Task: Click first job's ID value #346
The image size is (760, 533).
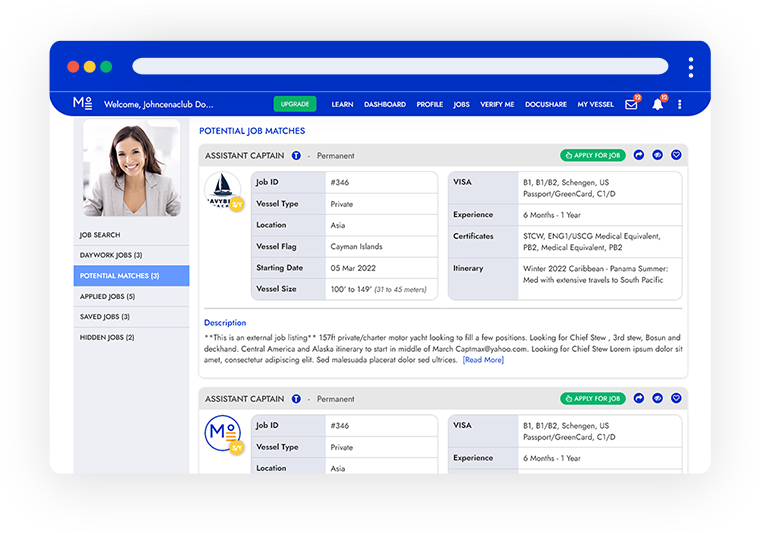Action: 340,182
